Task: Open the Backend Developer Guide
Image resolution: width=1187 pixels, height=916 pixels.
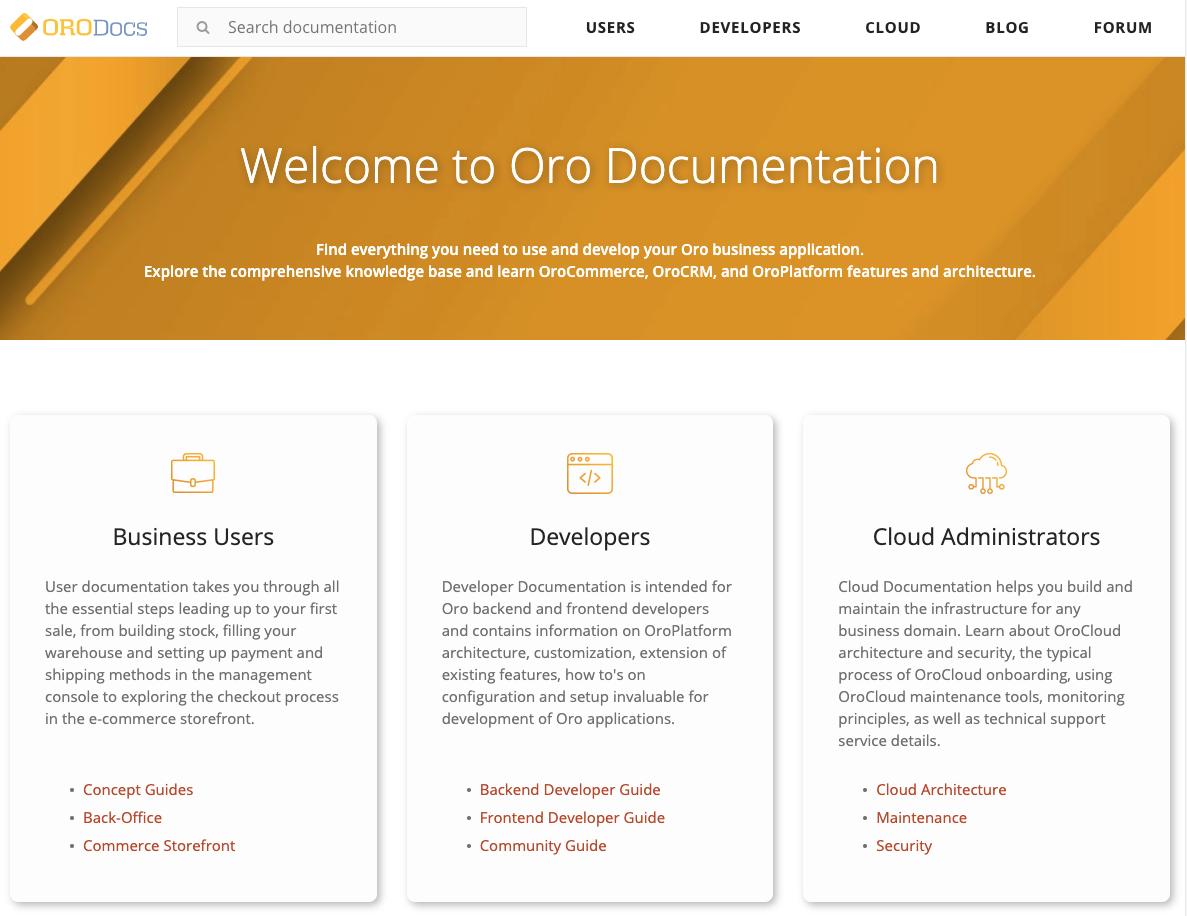Action: click(x=570, y=790)
